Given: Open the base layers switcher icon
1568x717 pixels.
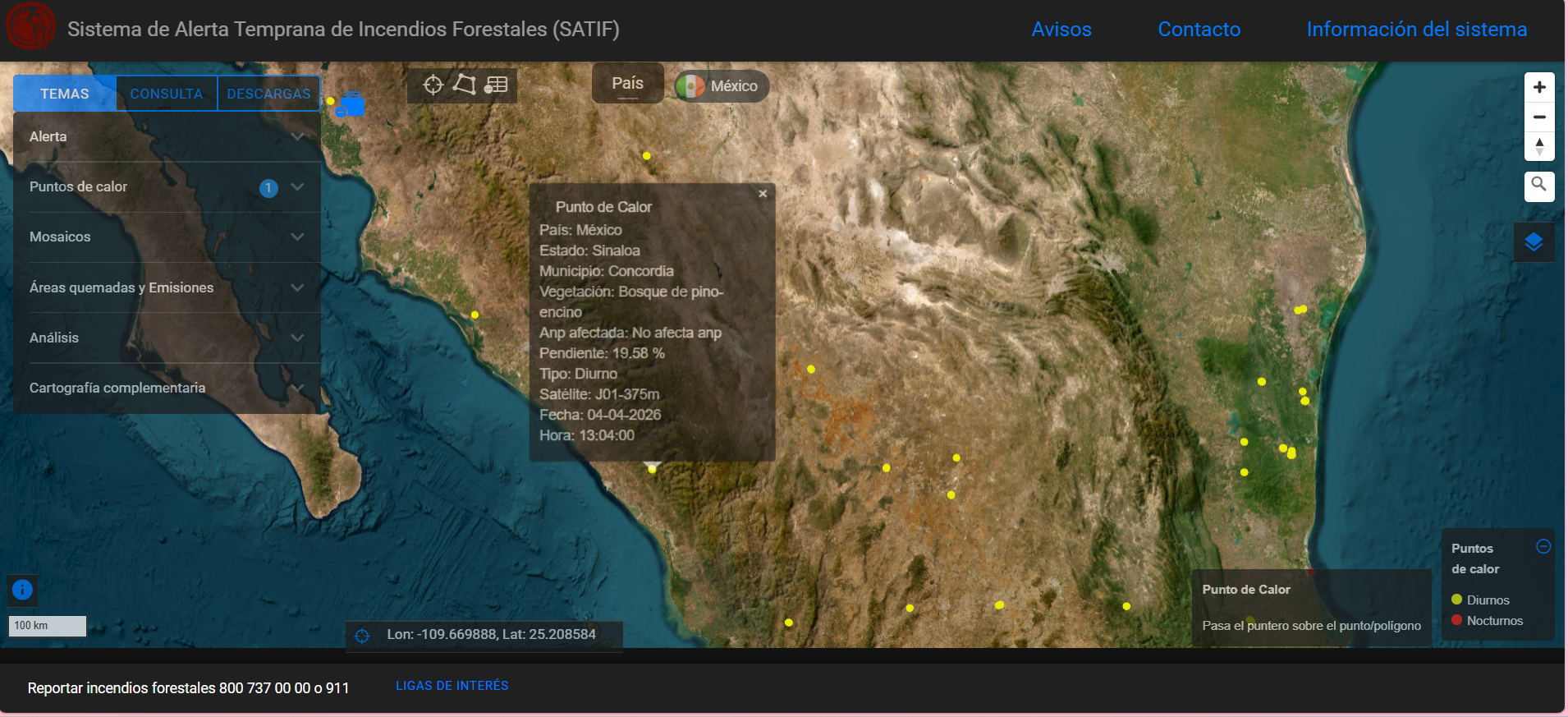Looking at the screenshot, I should click(x=1534, y=242).
